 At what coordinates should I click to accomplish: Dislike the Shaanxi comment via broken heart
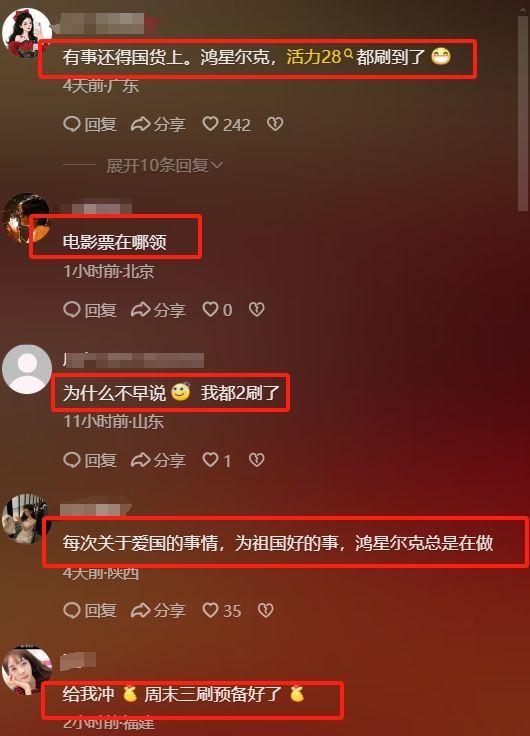266,610
